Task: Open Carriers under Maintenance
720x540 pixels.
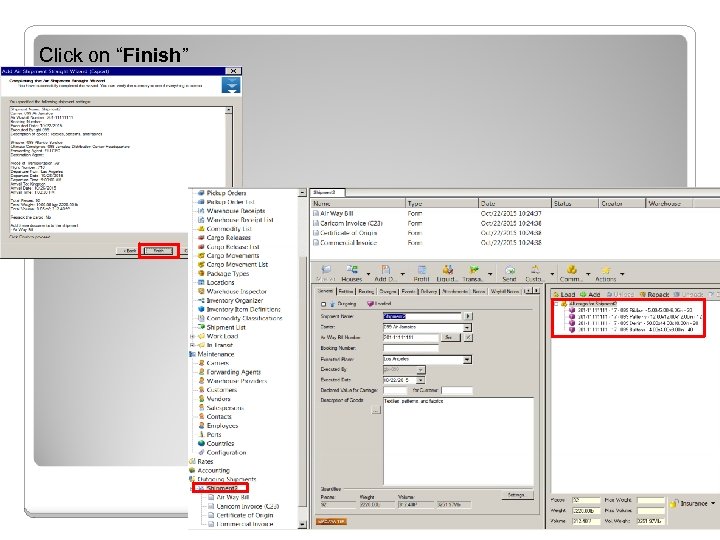Action: point(213,363)
